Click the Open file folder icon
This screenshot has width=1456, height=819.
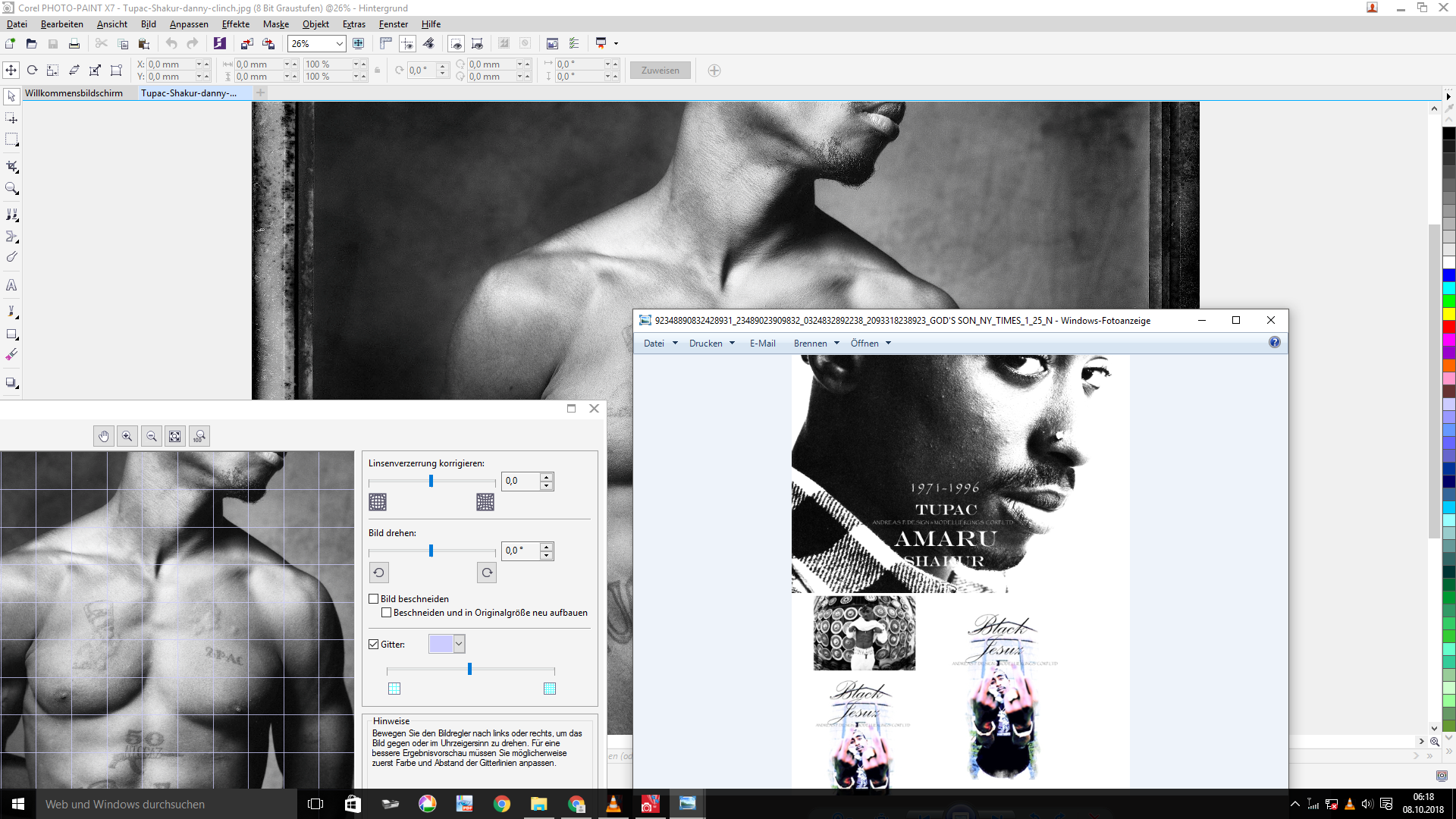31,43
